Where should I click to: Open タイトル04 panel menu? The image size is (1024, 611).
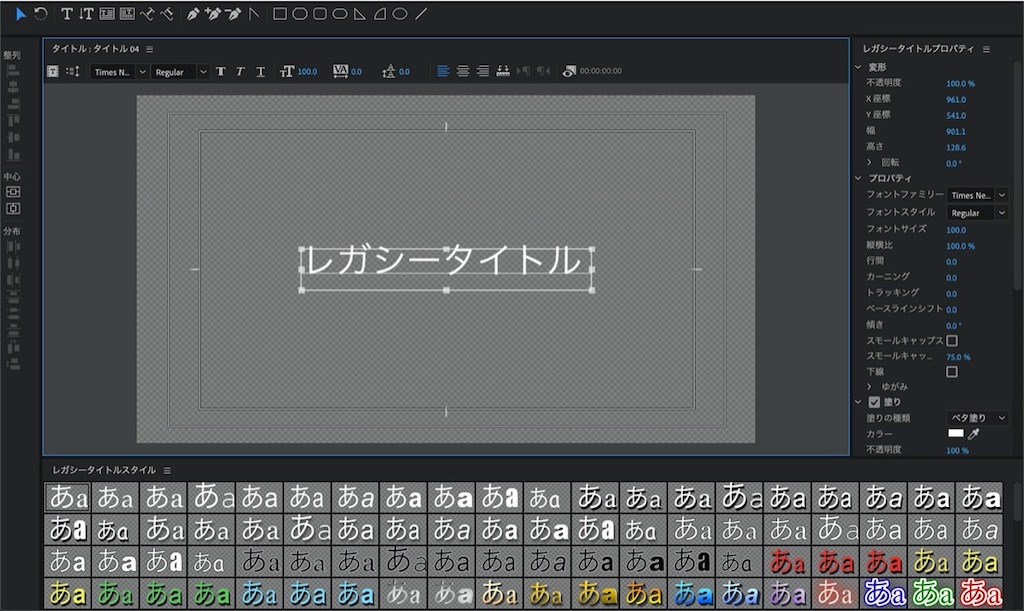pyautogui.click(x=150, y=49)
